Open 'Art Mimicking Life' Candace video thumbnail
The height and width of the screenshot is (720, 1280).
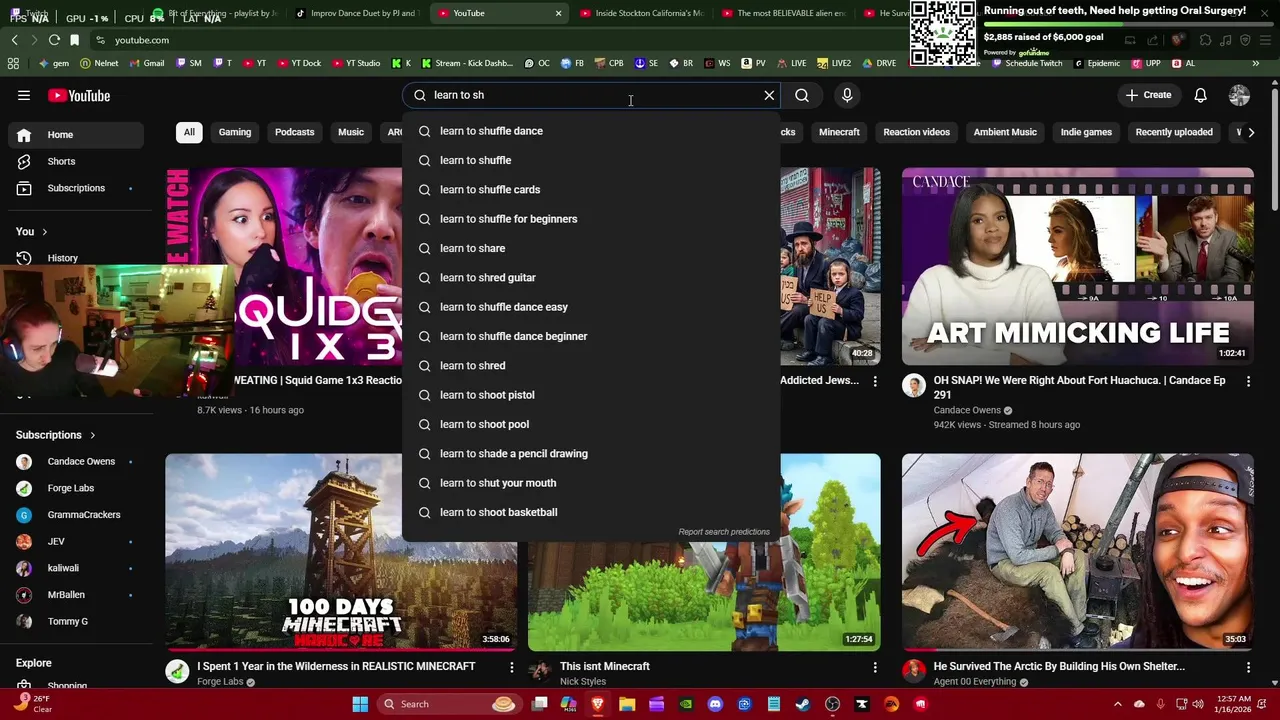[1077, 266]
